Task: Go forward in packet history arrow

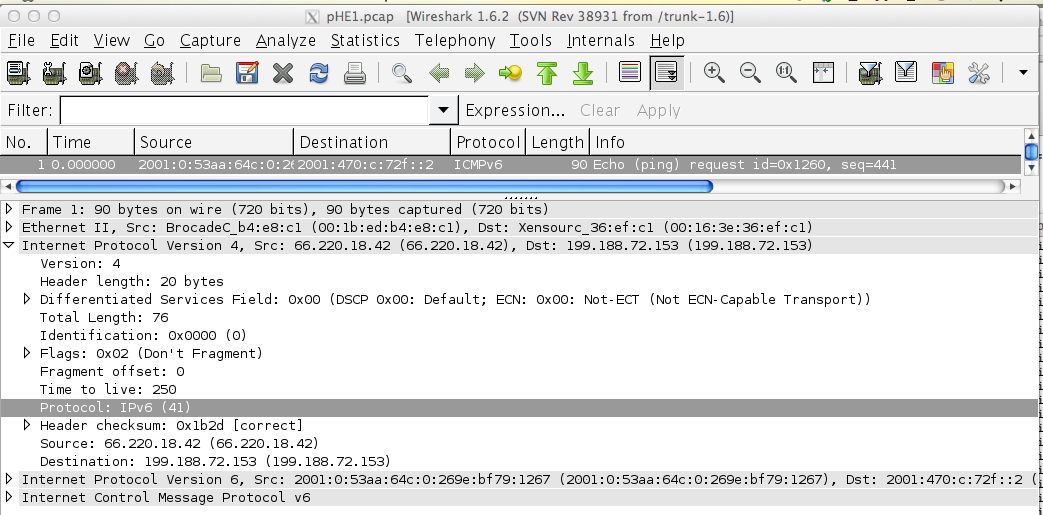Action: pos(474,73)
